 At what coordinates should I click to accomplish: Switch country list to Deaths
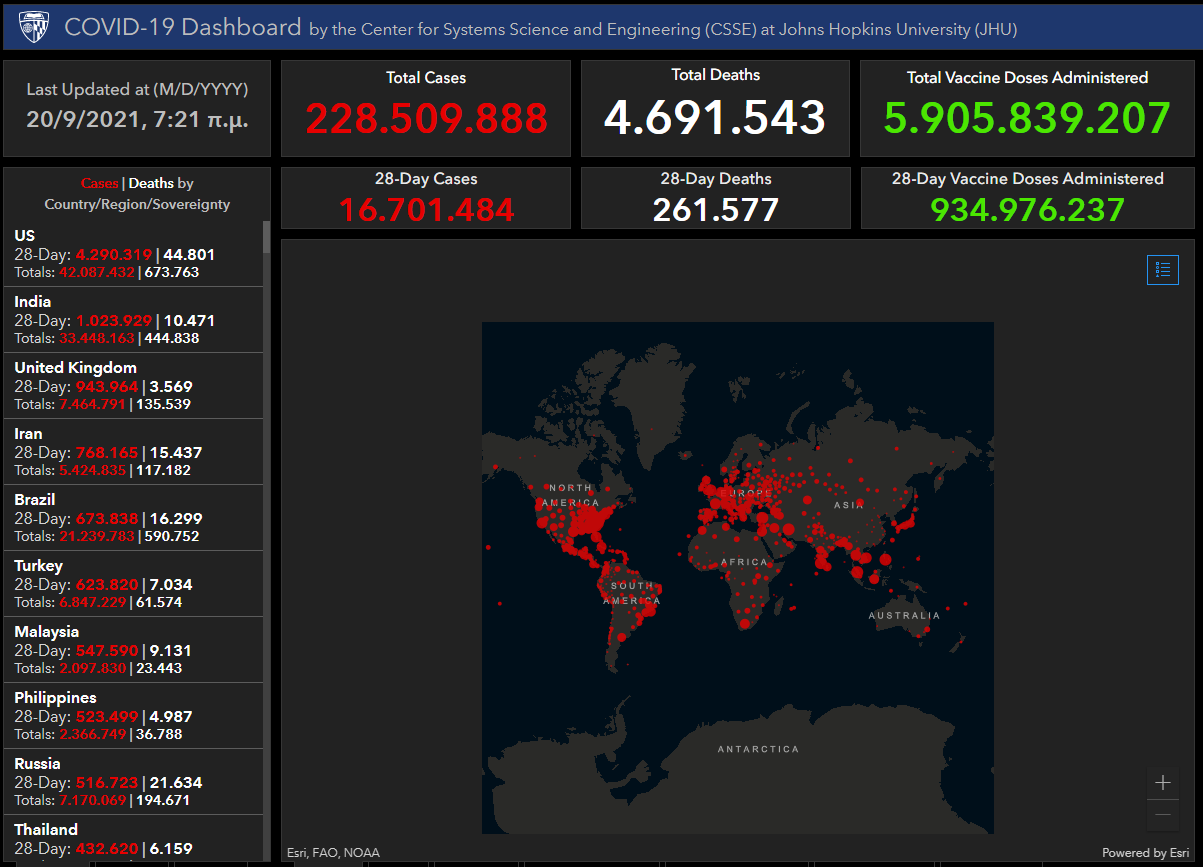[x=151, y=184]
